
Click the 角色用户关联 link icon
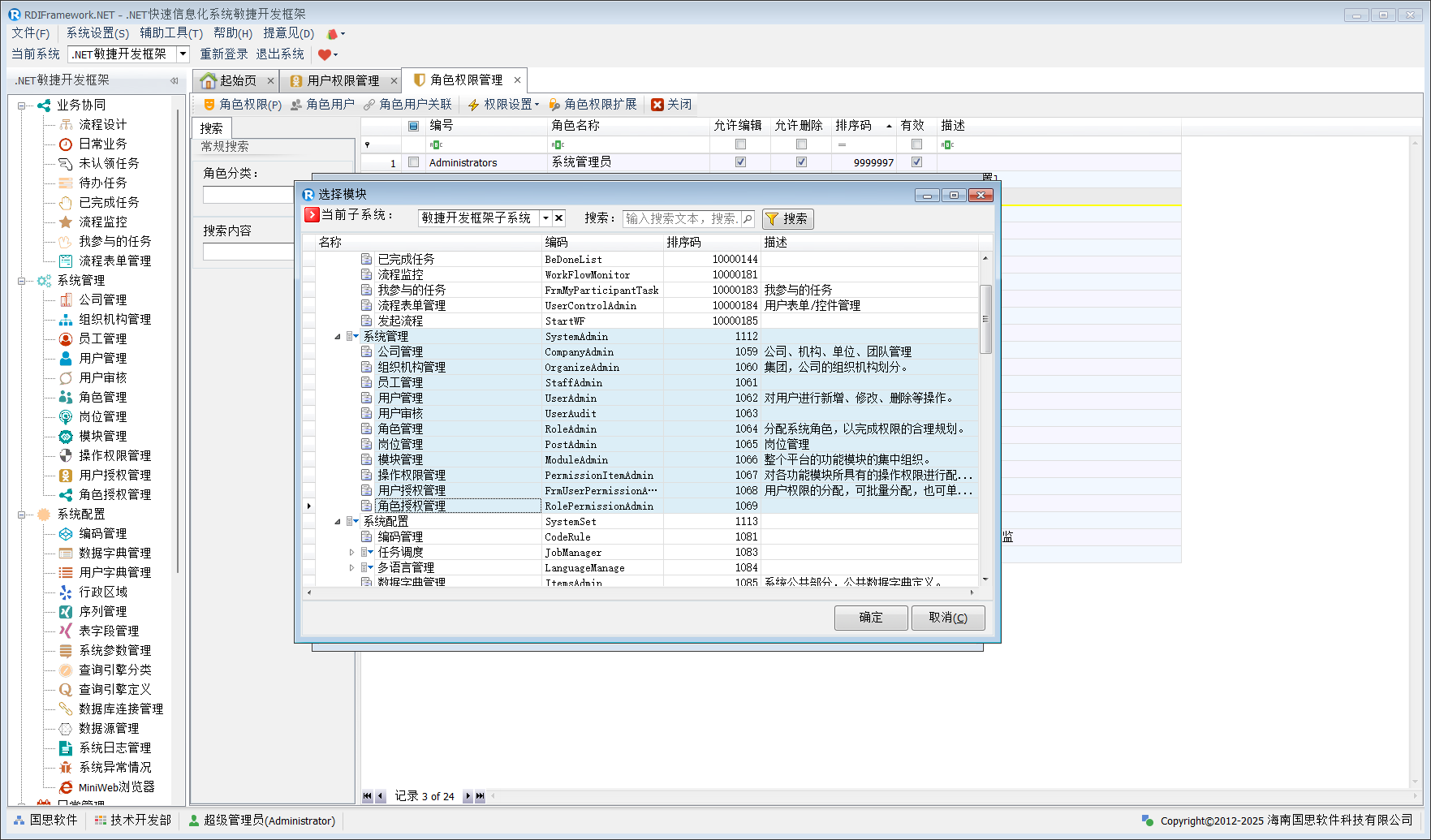pyautogui.click(x=369, y=105)
